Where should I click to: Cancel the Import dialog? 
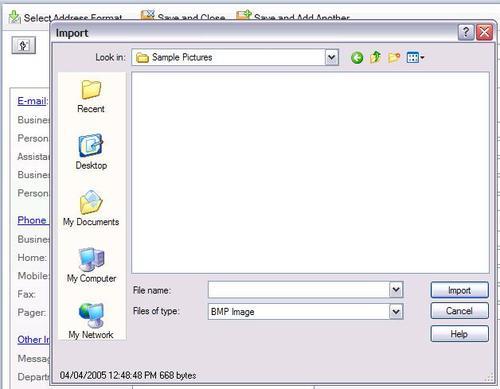460,311
